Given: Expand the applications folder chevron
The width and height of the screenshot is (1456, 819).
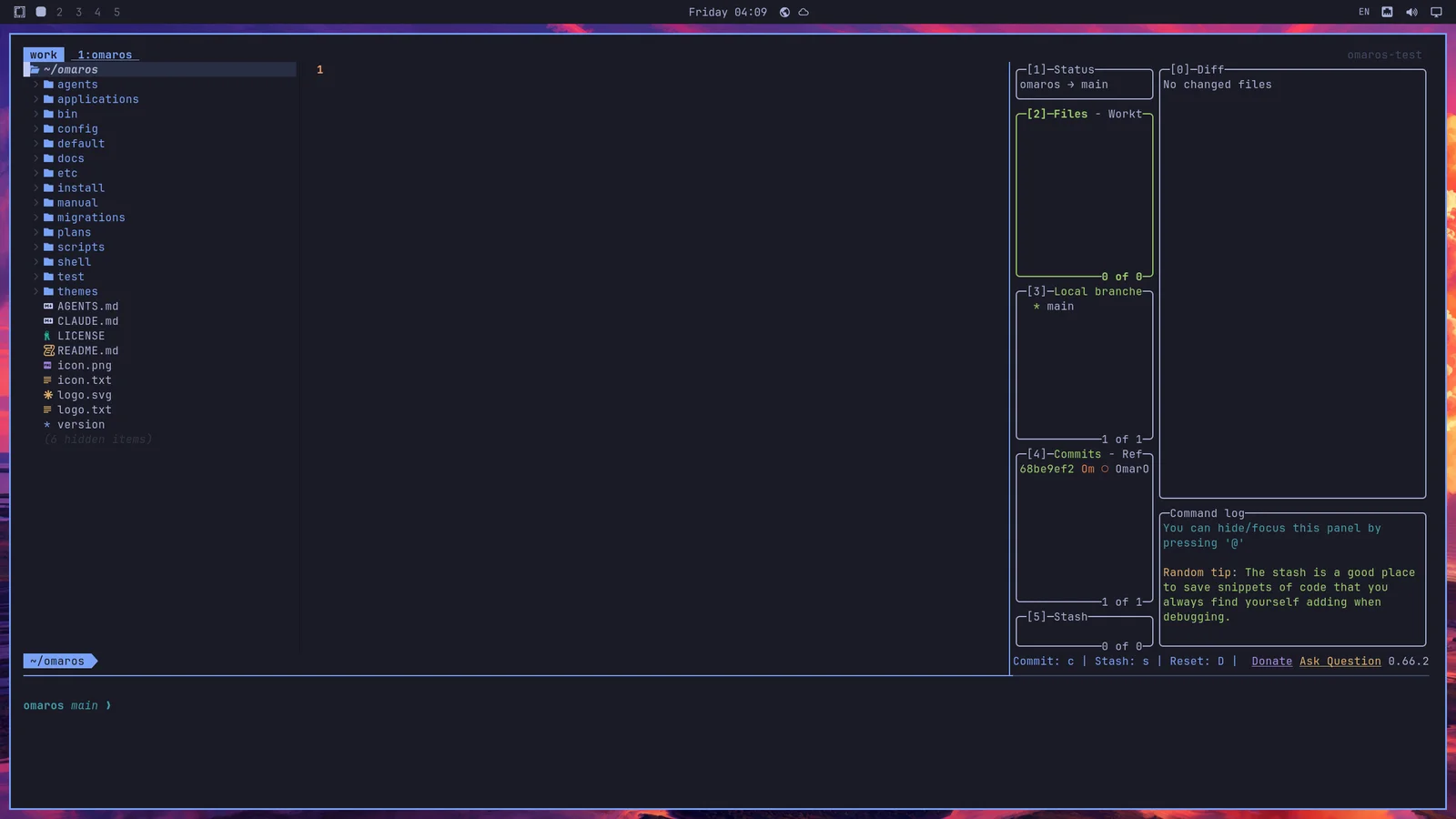Looking at the screenshot, I should (x=36, y=99).
